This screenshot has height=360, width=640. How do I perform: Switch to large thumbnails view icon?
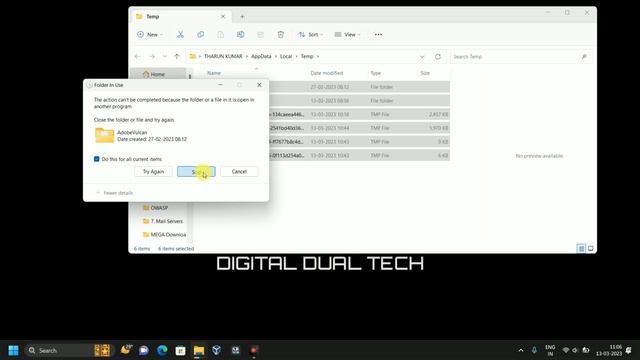(x=591, y=249)
